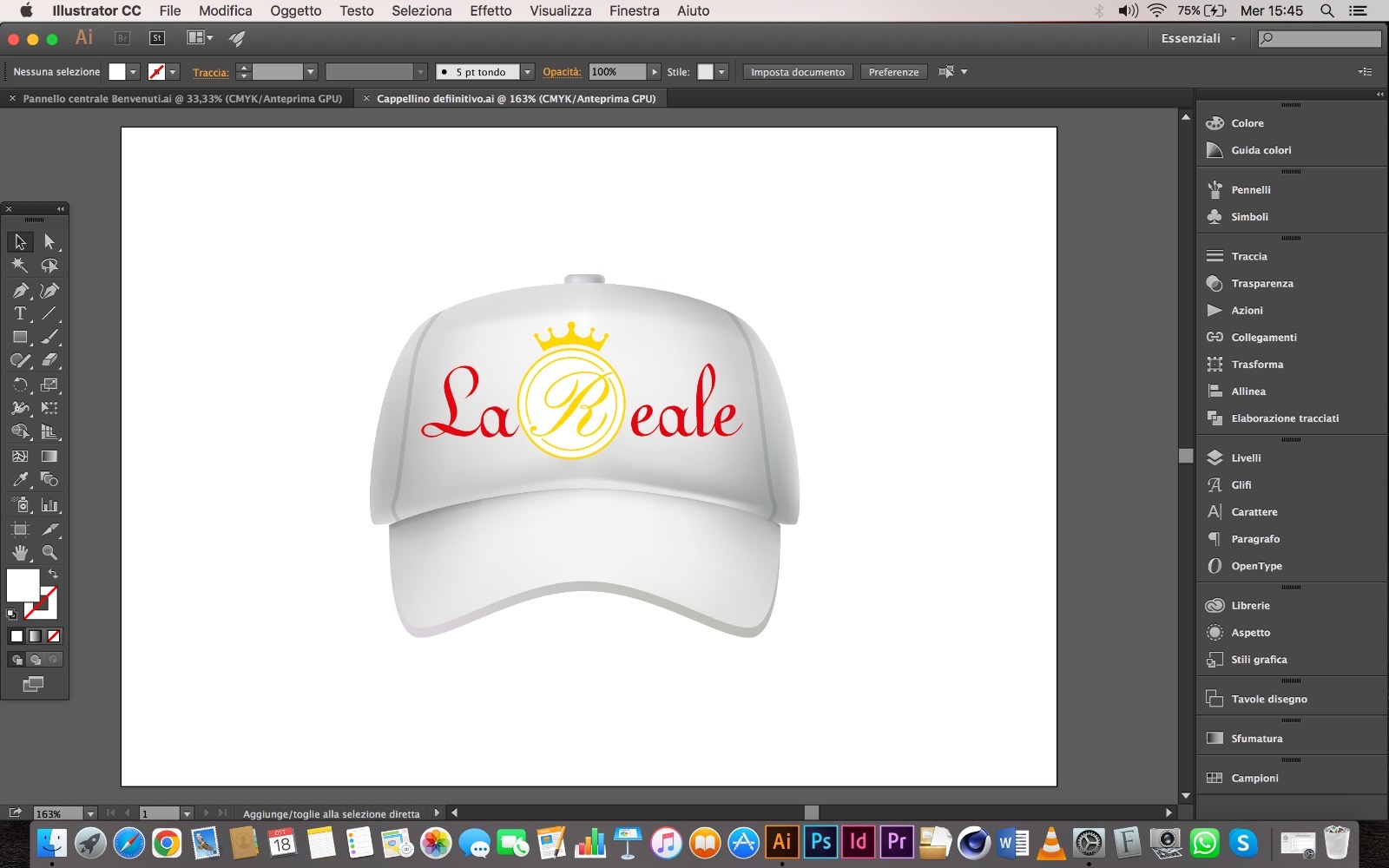The width and height of the screenshot is (1389, 868).
Task: Set paint mode to Gradient
Action: pos(35,636)
